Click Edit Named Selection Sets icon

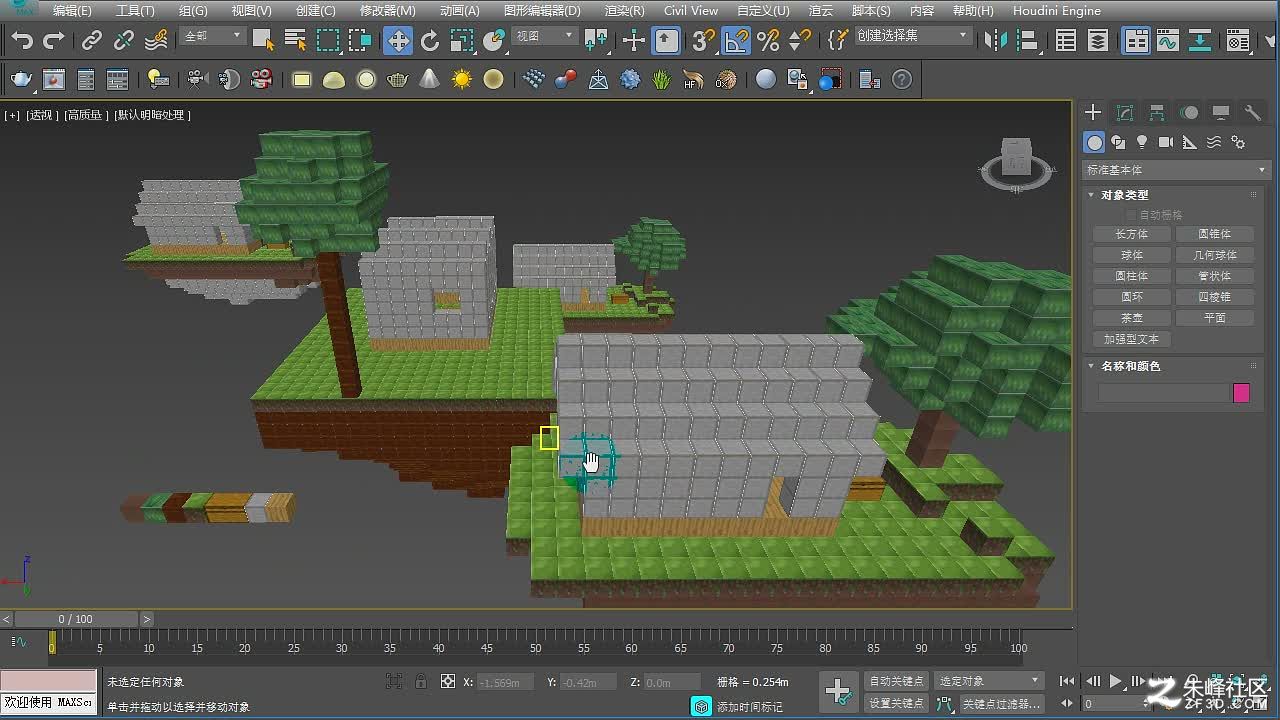tap(839, 40)
